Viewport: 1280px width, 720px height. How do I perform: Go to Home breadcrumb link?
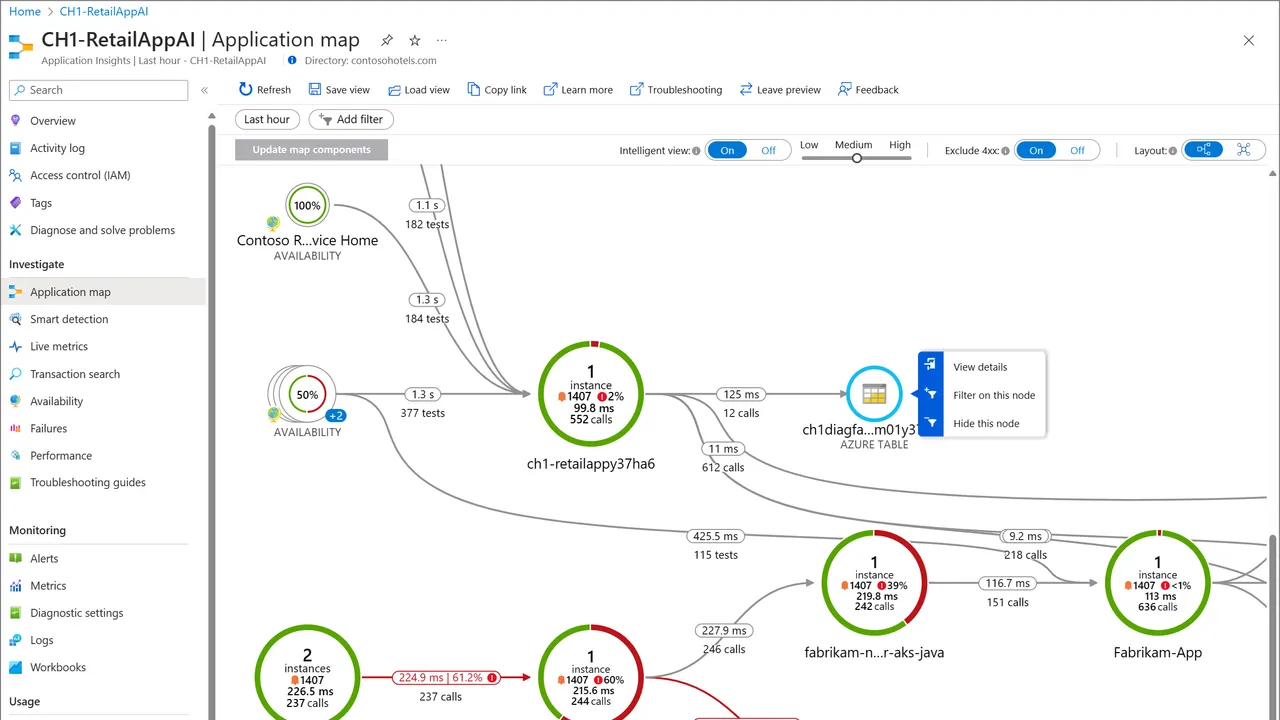pyautogui.click(x=25, y=12)
